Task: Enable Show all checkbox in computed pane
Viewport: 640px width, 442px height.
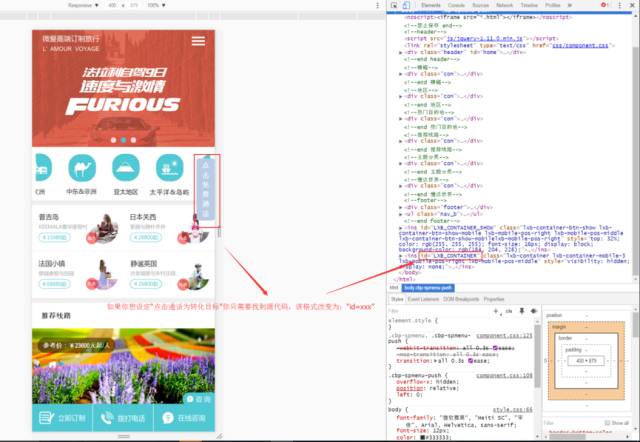Action: [607, 423]
